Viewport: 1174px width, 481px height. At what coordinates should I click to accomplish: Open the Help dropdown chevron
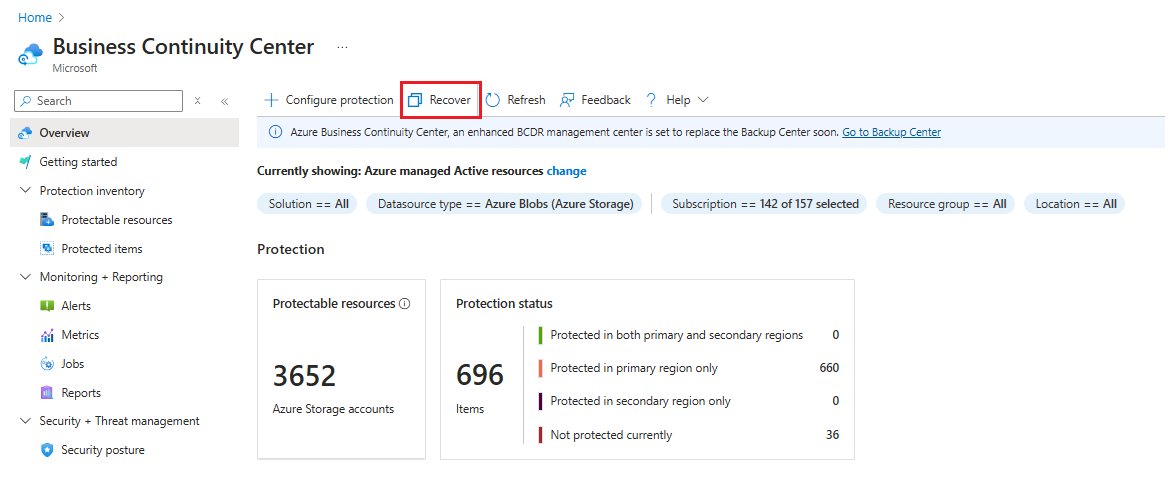click(x=702, y=100)
